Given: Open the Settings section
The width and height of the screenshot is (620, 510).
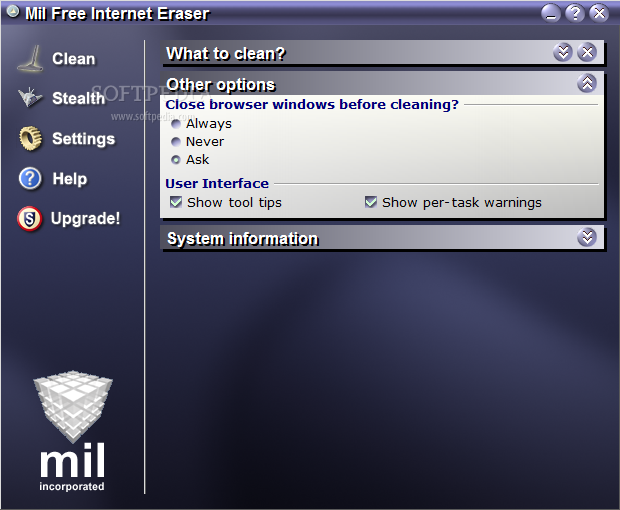Looking at the screenshot, I should pyautogui.click(x=83, y=139).
